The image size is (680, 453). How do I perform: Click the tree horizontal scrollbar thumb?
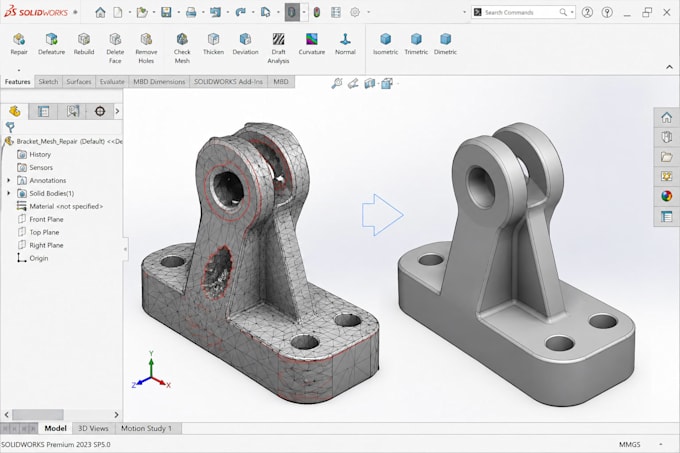click(x=38, y=415)
